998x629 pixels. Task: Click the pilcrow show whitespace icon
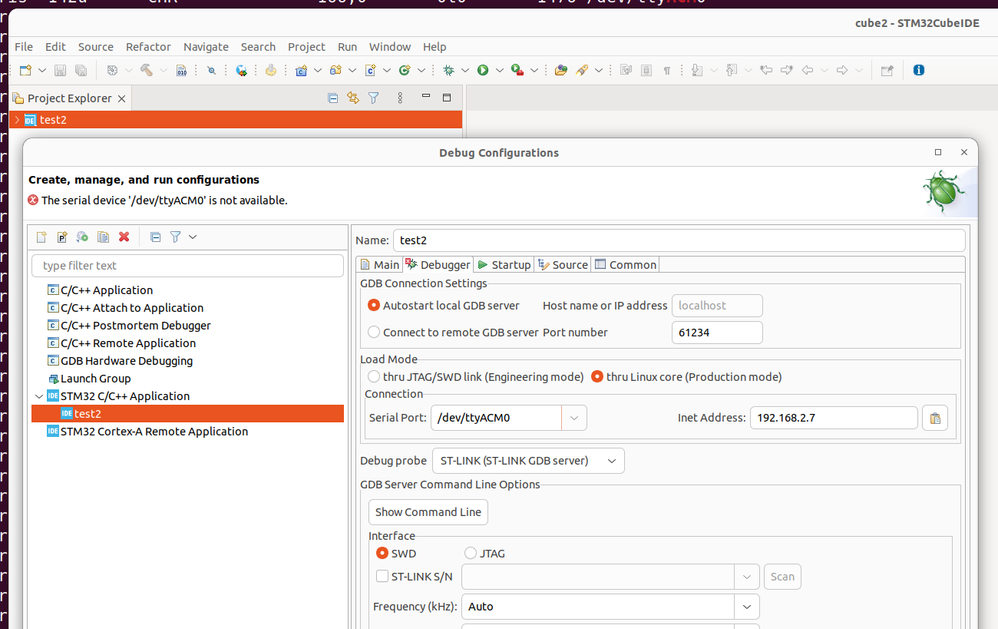[x=667, y=70]
